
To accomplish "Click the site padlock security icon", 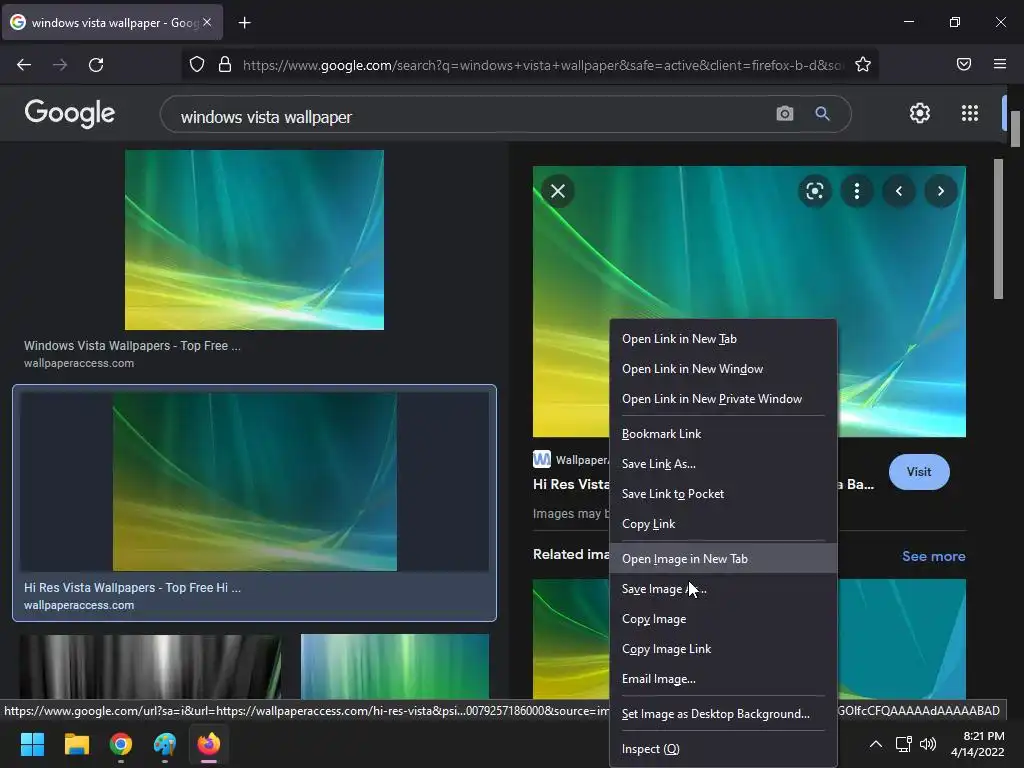I will pos(225,64).
